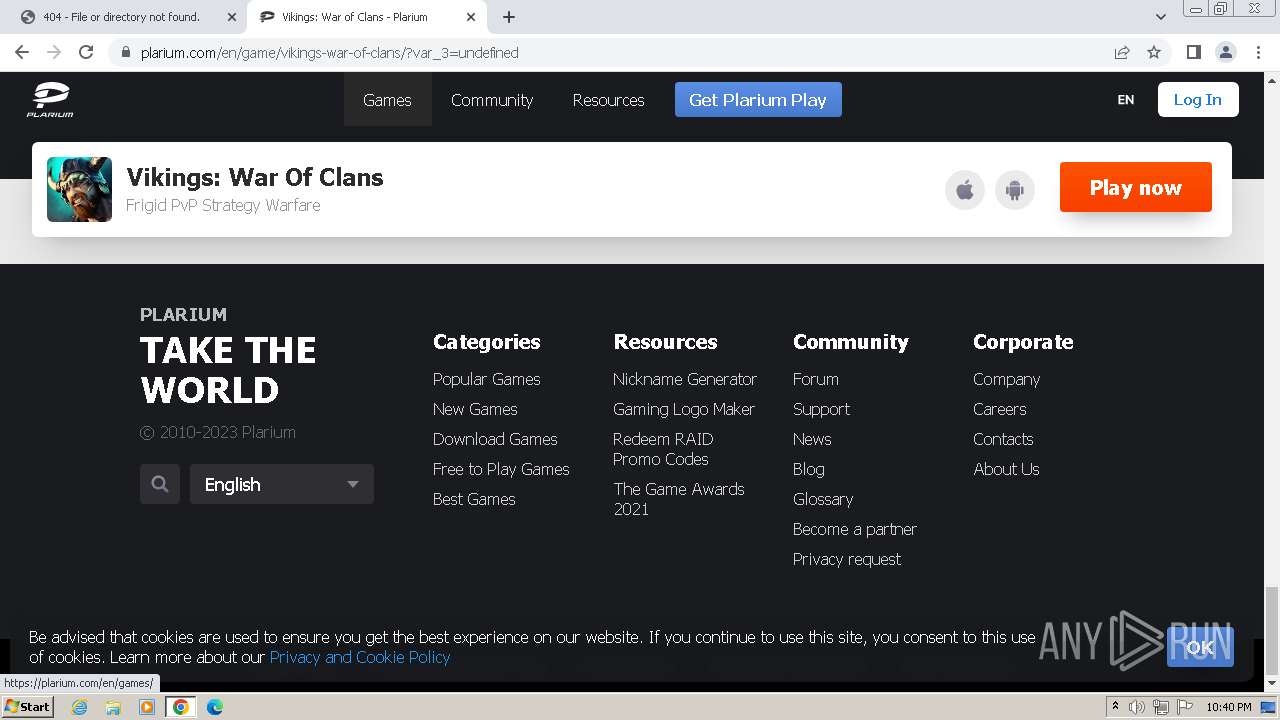The height and width of the screenshot is (720, 1280).
Task: Click the orange Play now button
Action: [1136, 187]
